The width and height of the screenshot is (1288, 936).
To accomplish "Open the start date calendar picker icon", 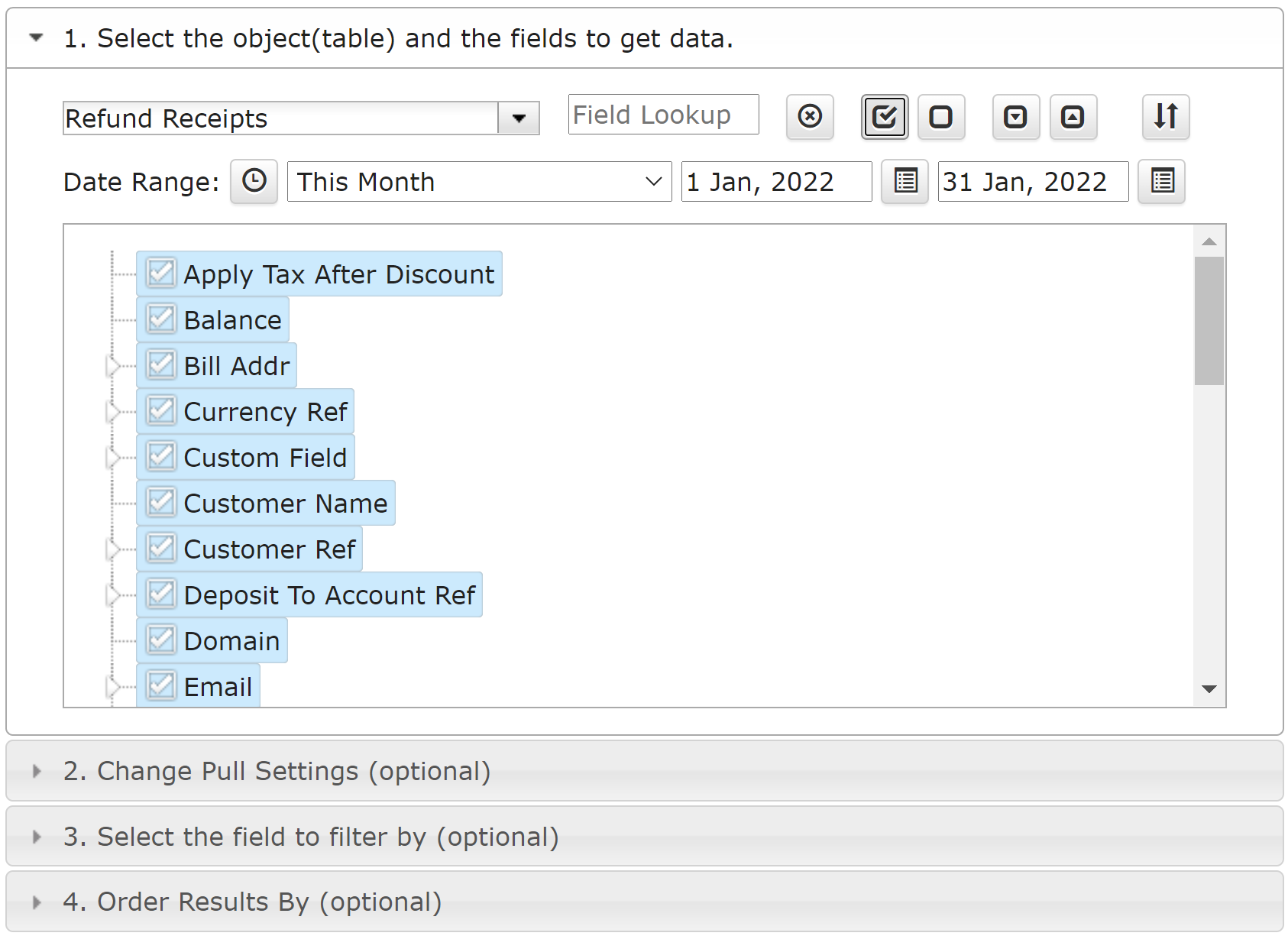I will 905,182.
